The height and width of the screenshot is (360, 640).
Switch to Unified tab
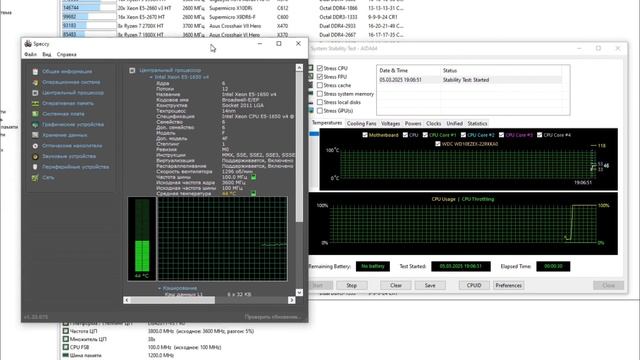tap(454, 123)
